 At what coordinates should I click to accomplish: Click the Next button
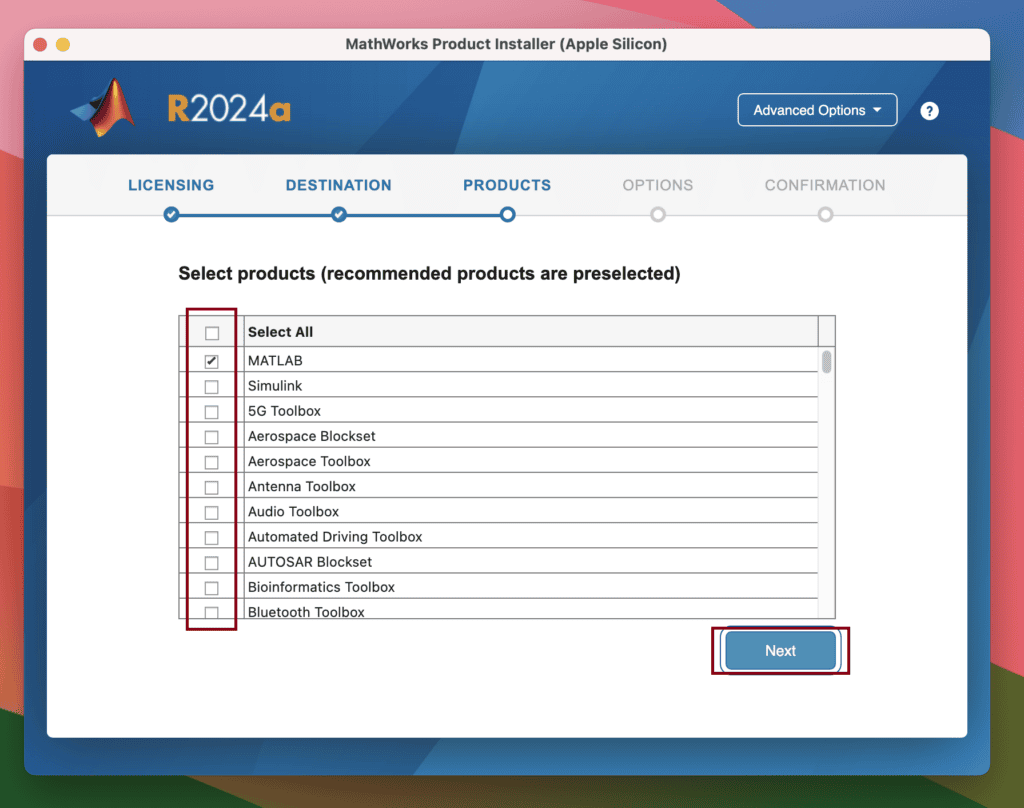(780, 651)
